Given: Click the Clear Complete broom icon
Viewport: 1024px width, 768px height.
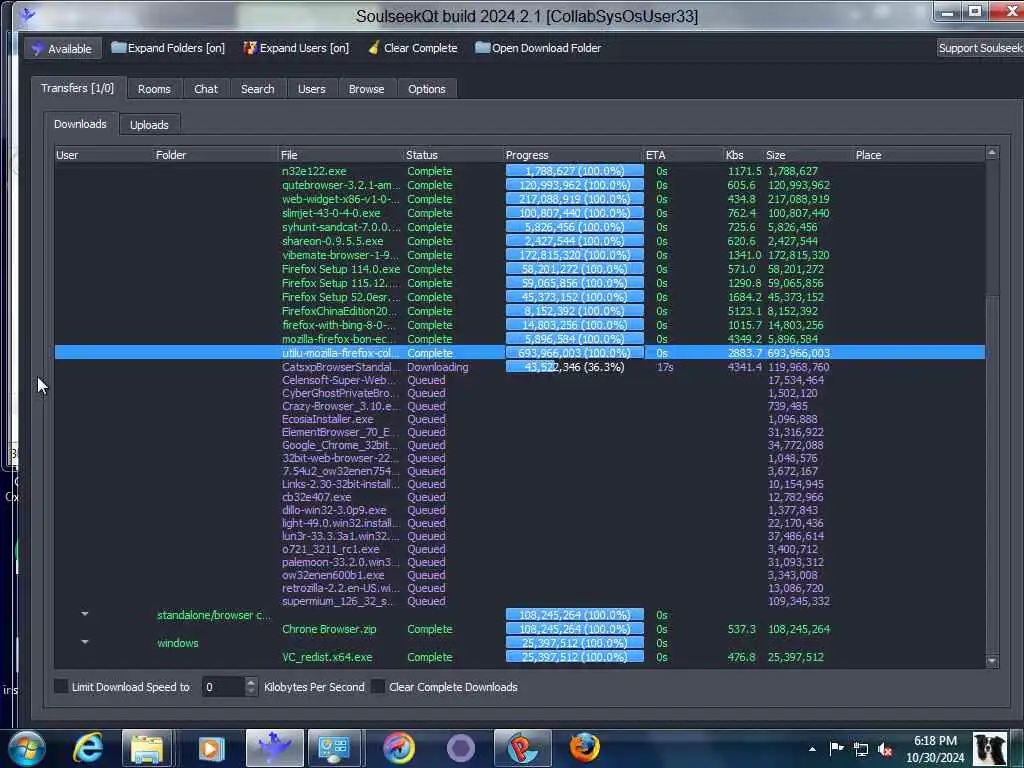Looking at the screenshot, I should (x=374, y=48).
